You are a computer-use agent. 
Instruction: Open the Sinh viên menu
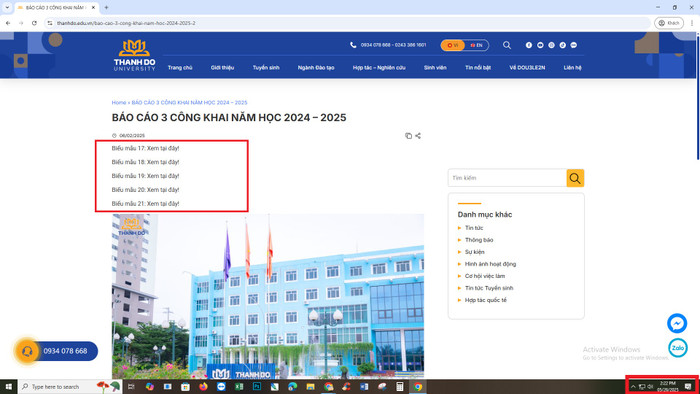point(435,68)
